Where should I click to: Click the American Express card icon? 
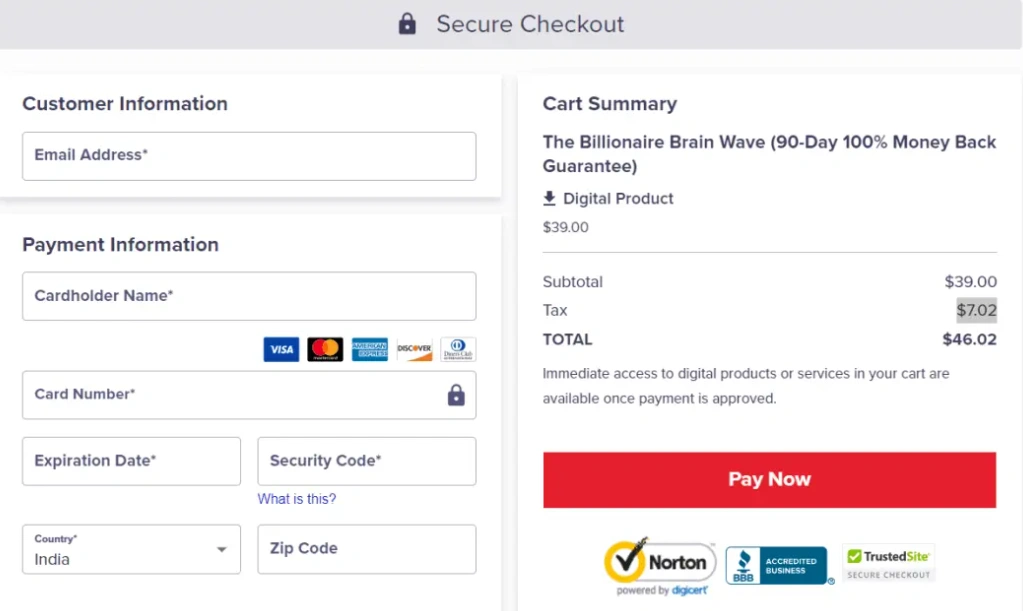[369, 349]
